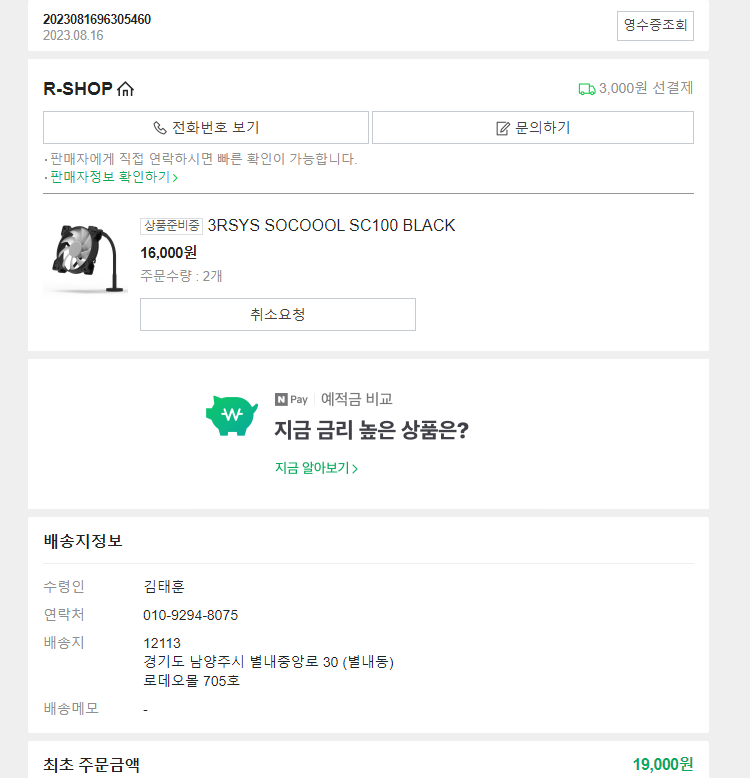Click the 지금 금리 높은 상품은? headline
750x778 pixels.
click(x=371, y=431)
